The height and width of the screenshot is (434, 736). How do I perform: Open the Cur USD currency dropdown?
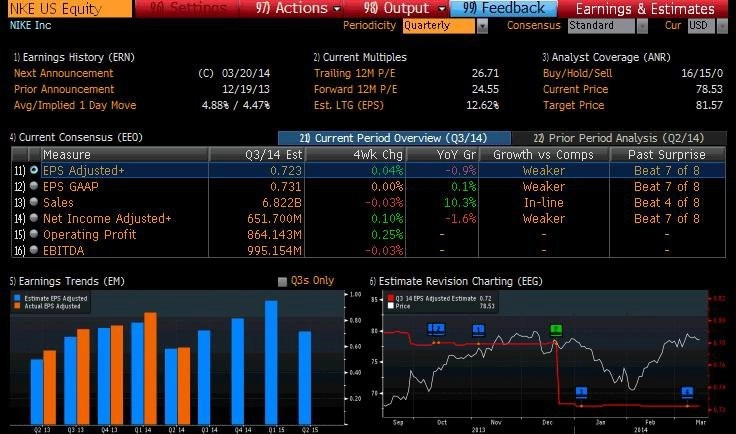pos(702,25)
